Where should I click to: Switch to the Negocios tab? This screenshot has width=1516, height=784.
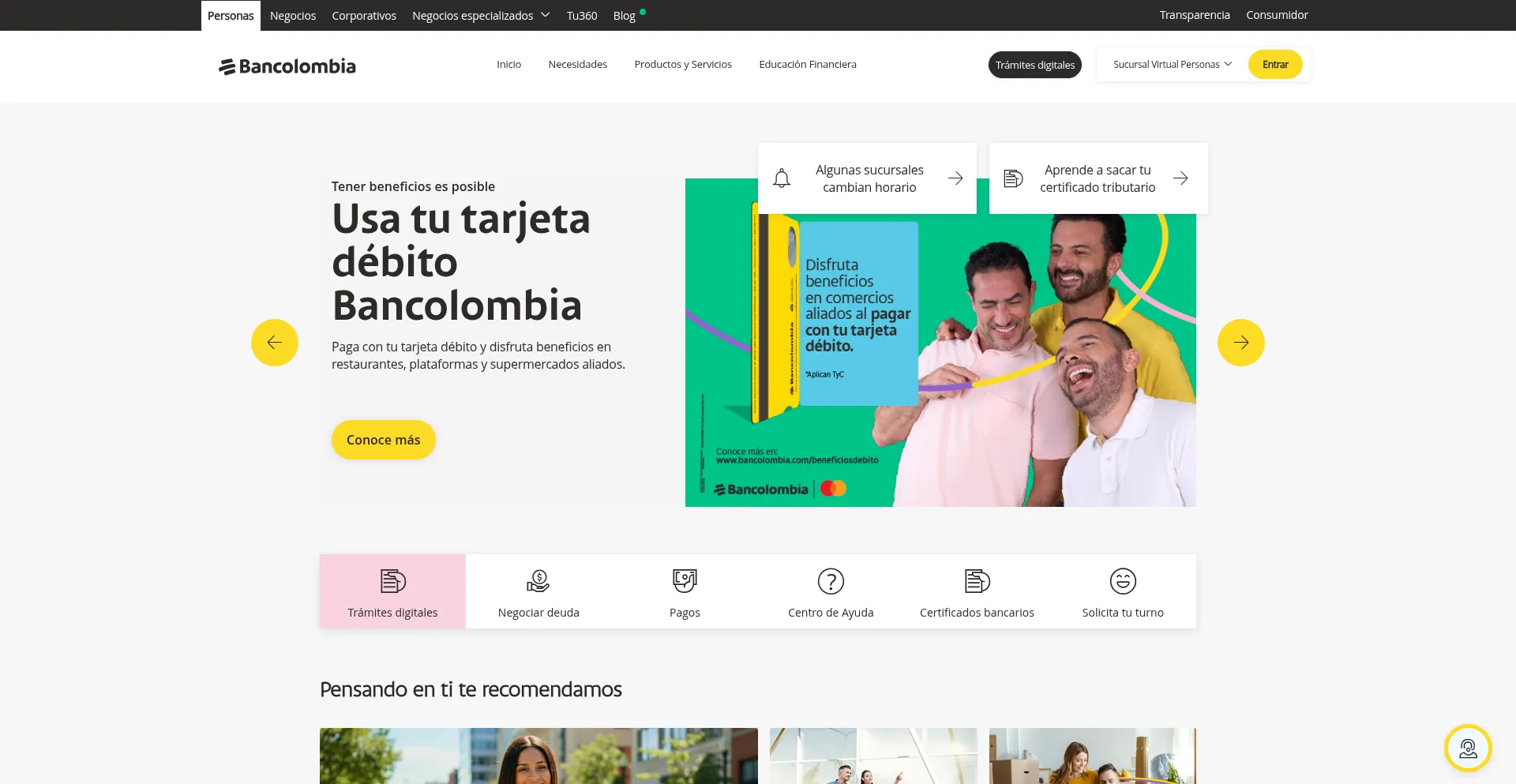pos(293,16)
